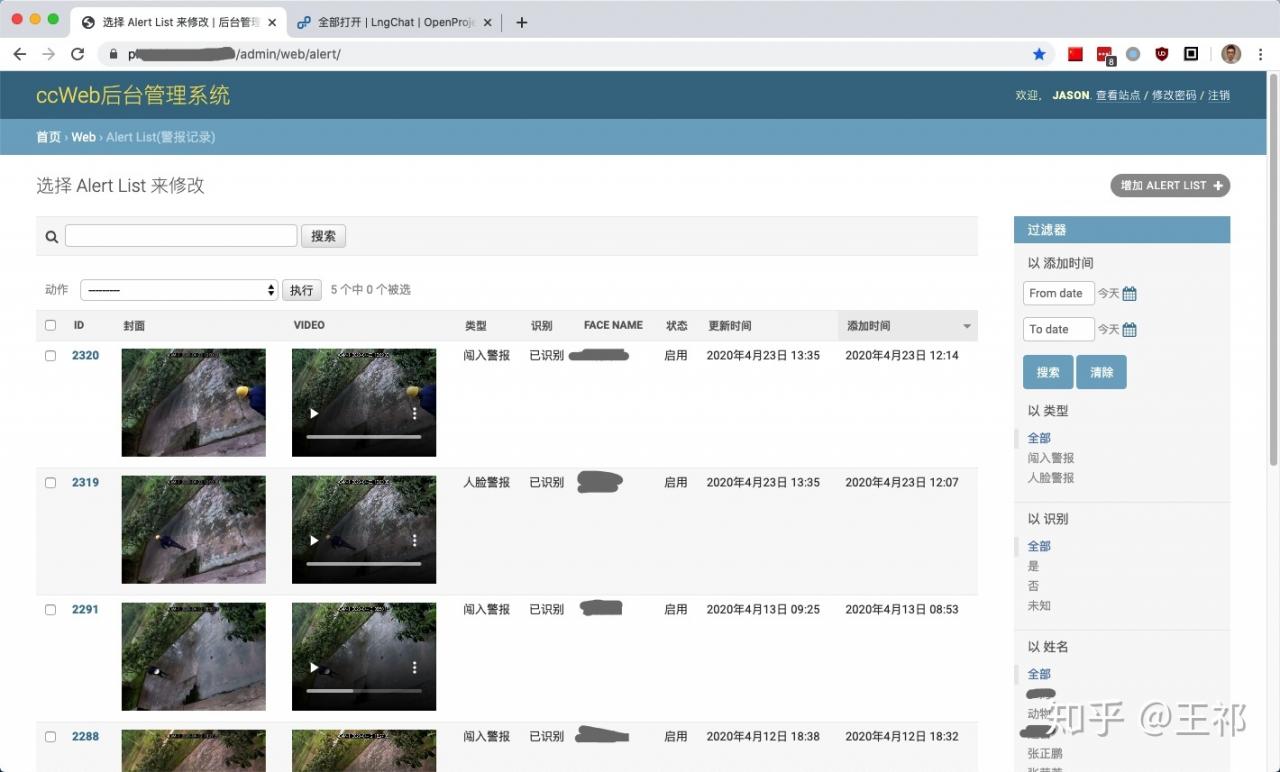The height and width of the screenshot is (772, 1280).
Task: Play the video in row 2319
Action: pos(314,540)
